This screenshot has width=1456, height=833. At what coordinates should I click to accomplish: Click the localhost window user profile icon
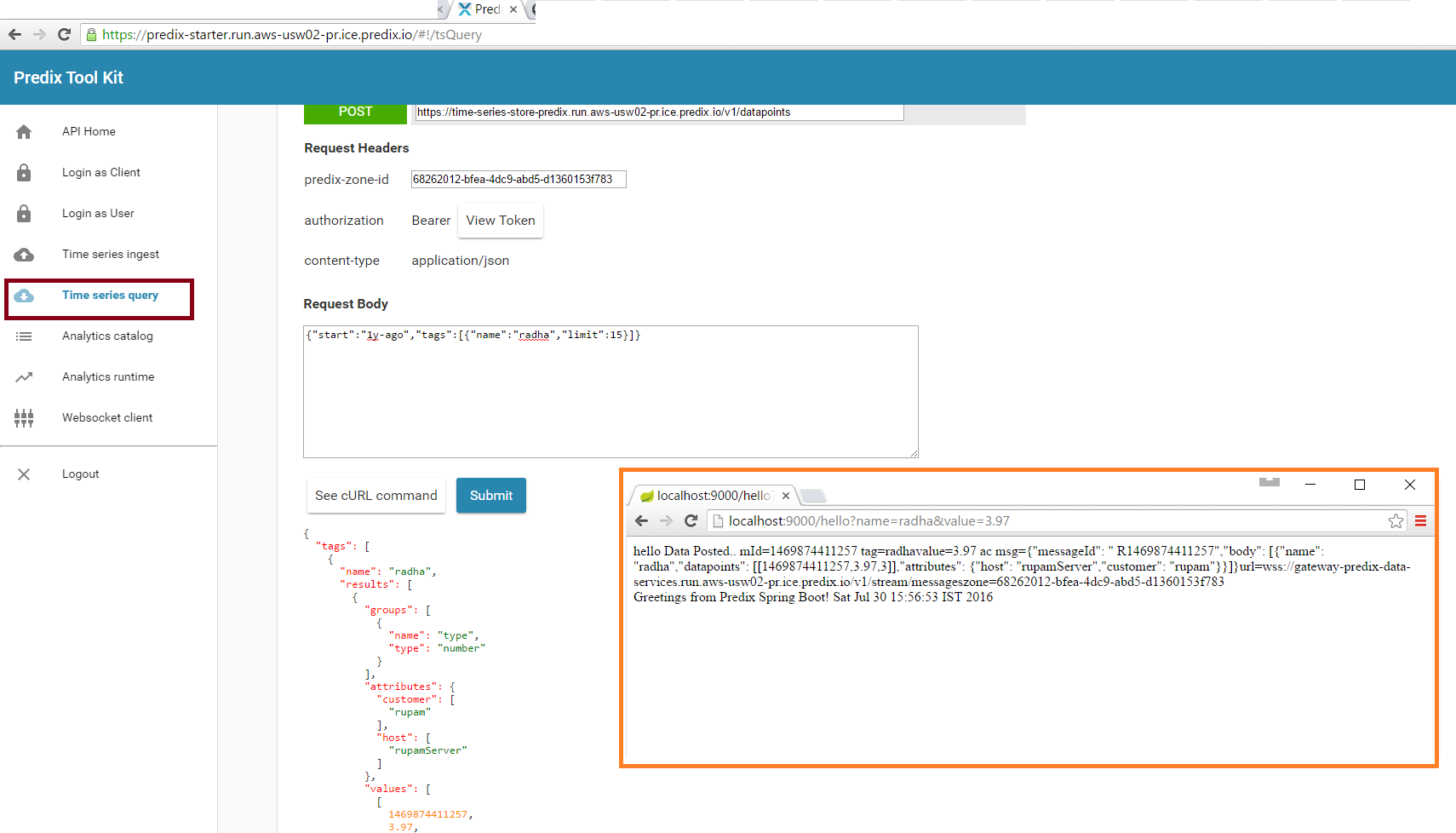point(1270,482)
